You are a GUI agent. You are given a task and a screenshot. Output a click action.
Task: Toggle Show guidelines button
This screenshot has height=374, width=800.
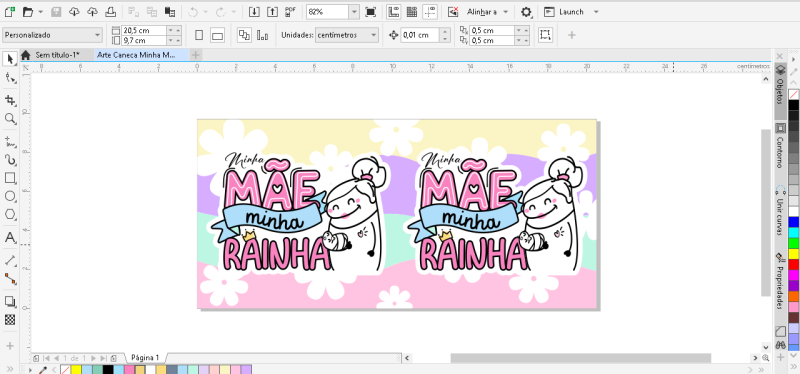click(x=430, y=11)
